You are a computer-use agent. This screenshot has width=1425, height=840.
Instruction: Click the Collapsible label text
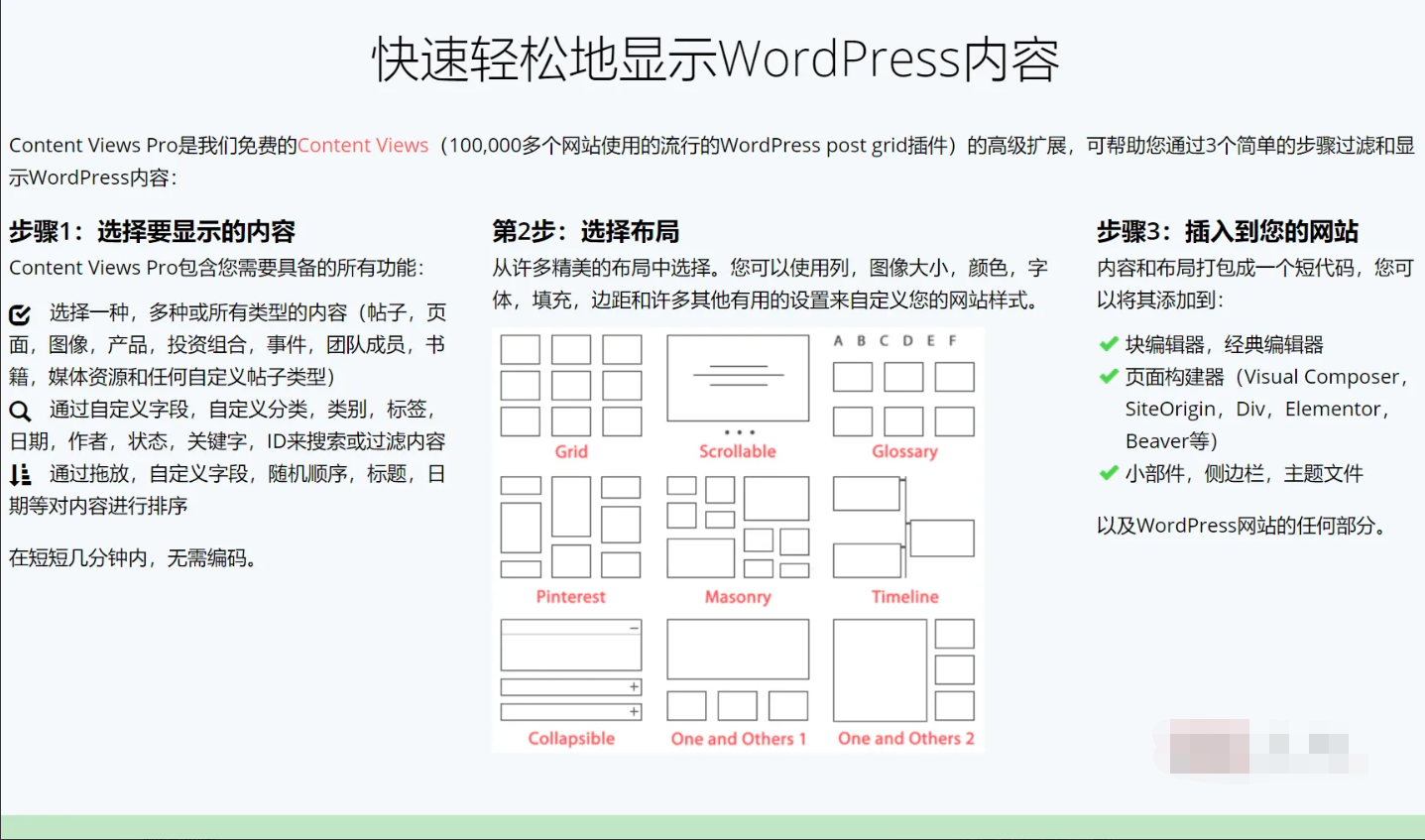(x=571, y=739)
